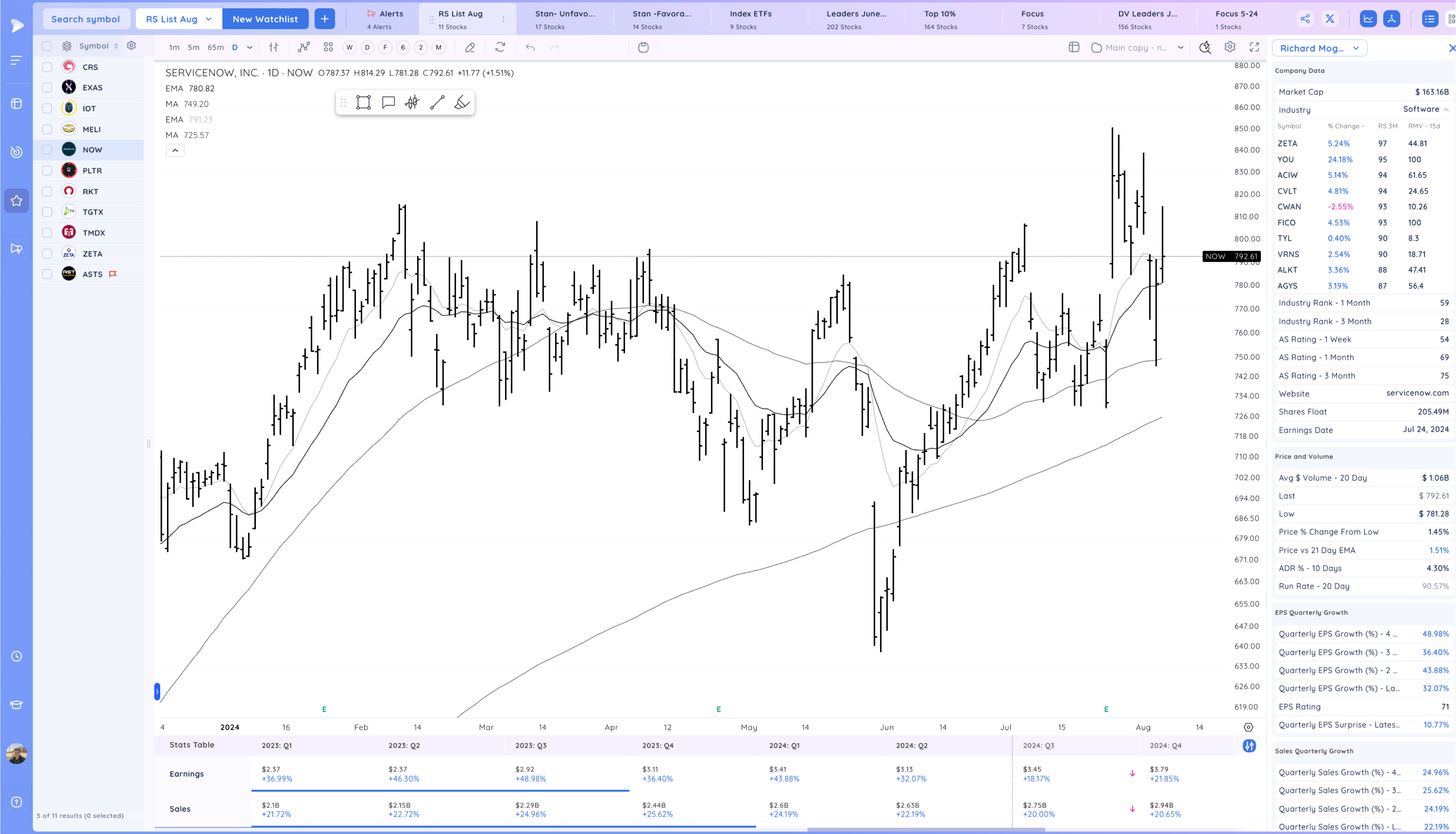Open the Top 10% watchlist tab
The height and width of the screenshot is (834, 1456).
940,19
